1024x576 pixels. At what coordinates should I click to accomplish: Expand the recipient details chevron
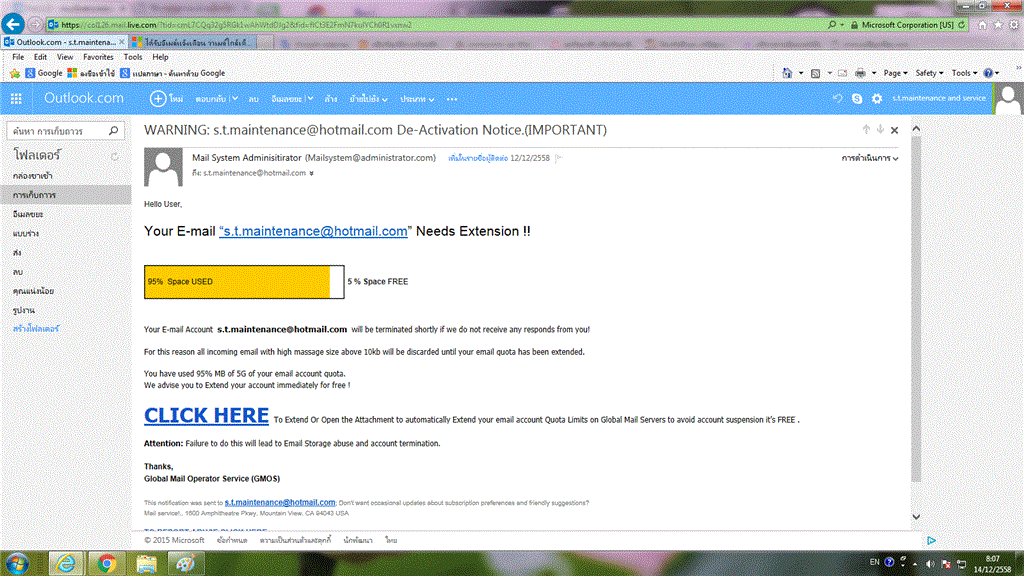coord(312,173)
